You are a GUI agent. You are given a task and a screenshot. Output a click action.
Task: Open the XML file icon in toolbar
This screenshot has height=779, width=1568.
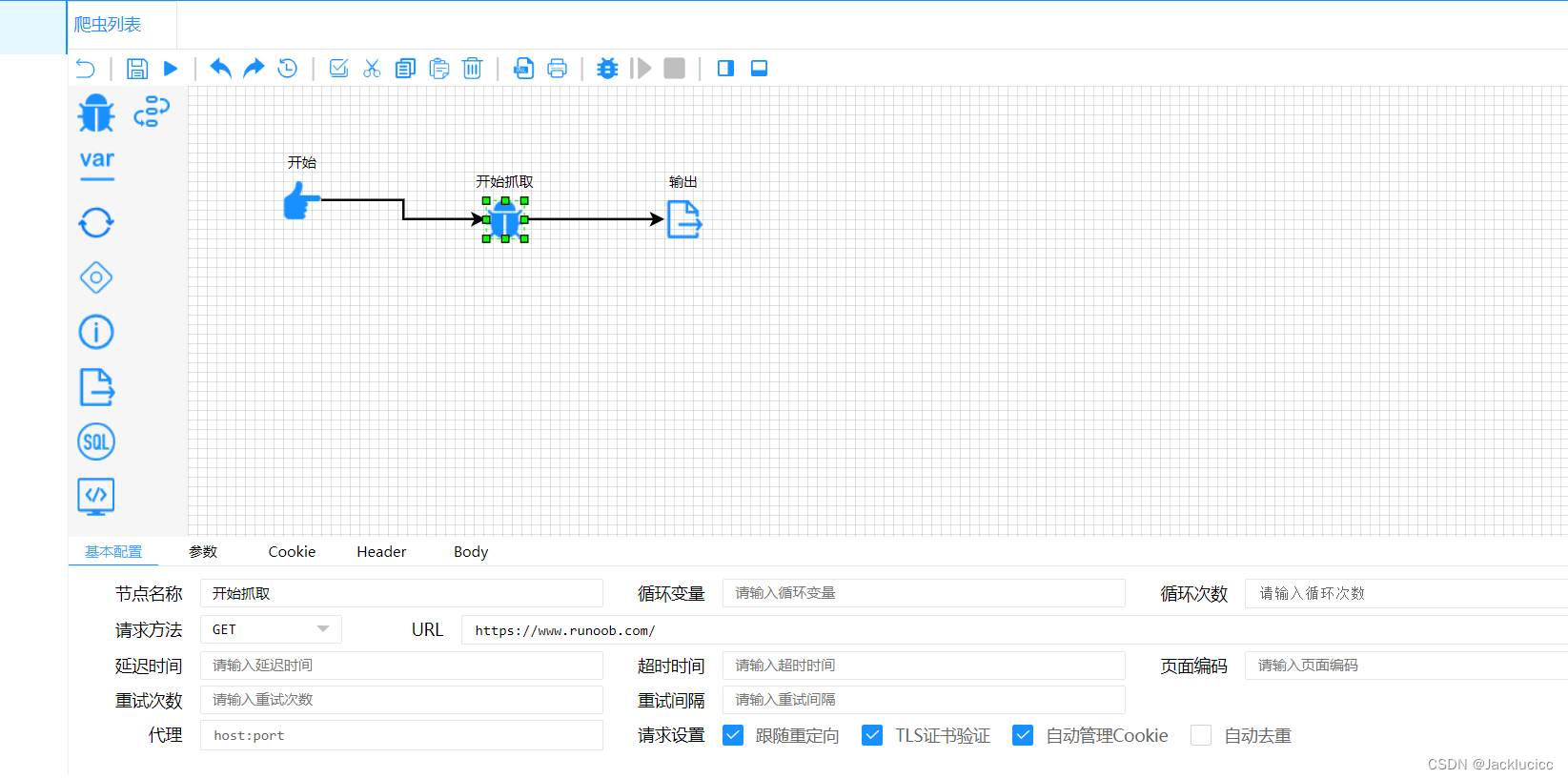(x=523, y=69)
